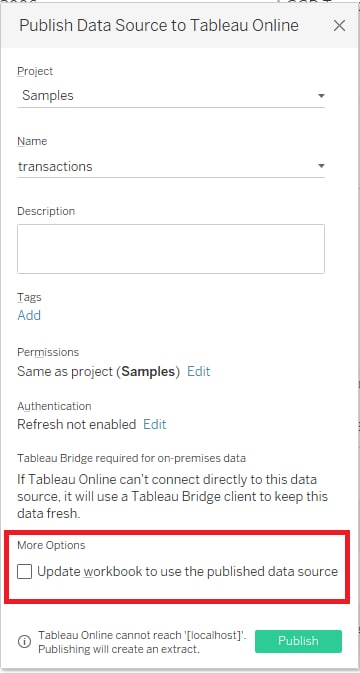
Task: Click the 'Refresh not enabled' text
Action: coord(76,424)
